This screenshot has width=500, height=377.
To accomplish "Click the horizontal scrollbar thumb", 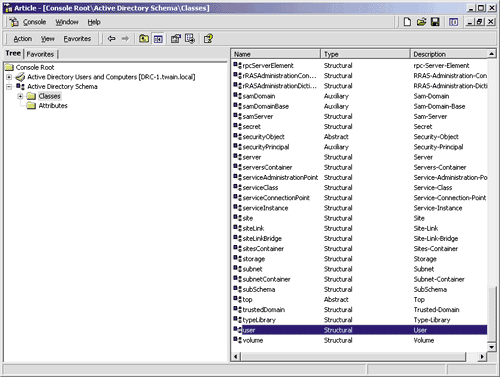I will point(353,357).
